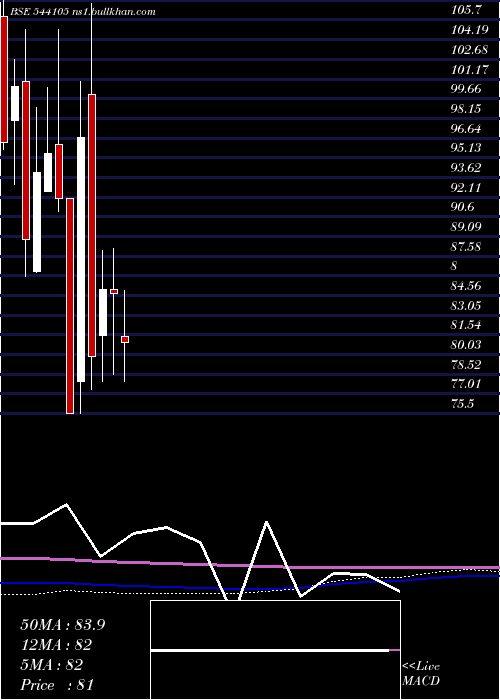The width and height of the screenshot is (500, 700).
Task: Select the 75.5 price axis label
Action: pyautogui.click(x=463, y=404)
